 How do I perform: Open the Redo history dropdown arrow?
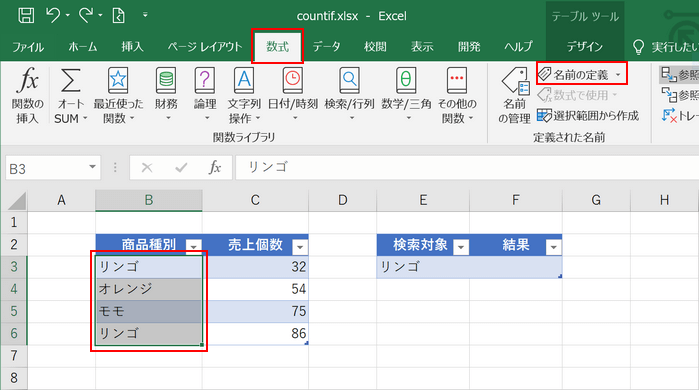100,16
